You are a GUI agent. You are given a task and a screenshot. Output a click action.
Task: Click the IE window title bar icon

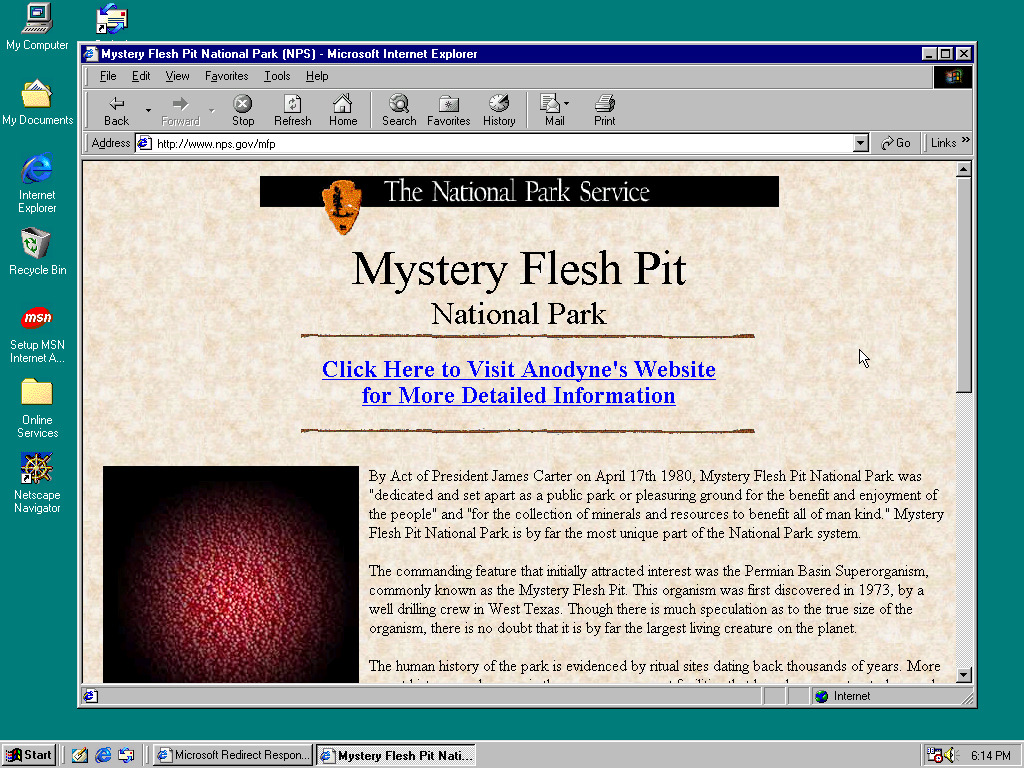(x=91, y=54)
